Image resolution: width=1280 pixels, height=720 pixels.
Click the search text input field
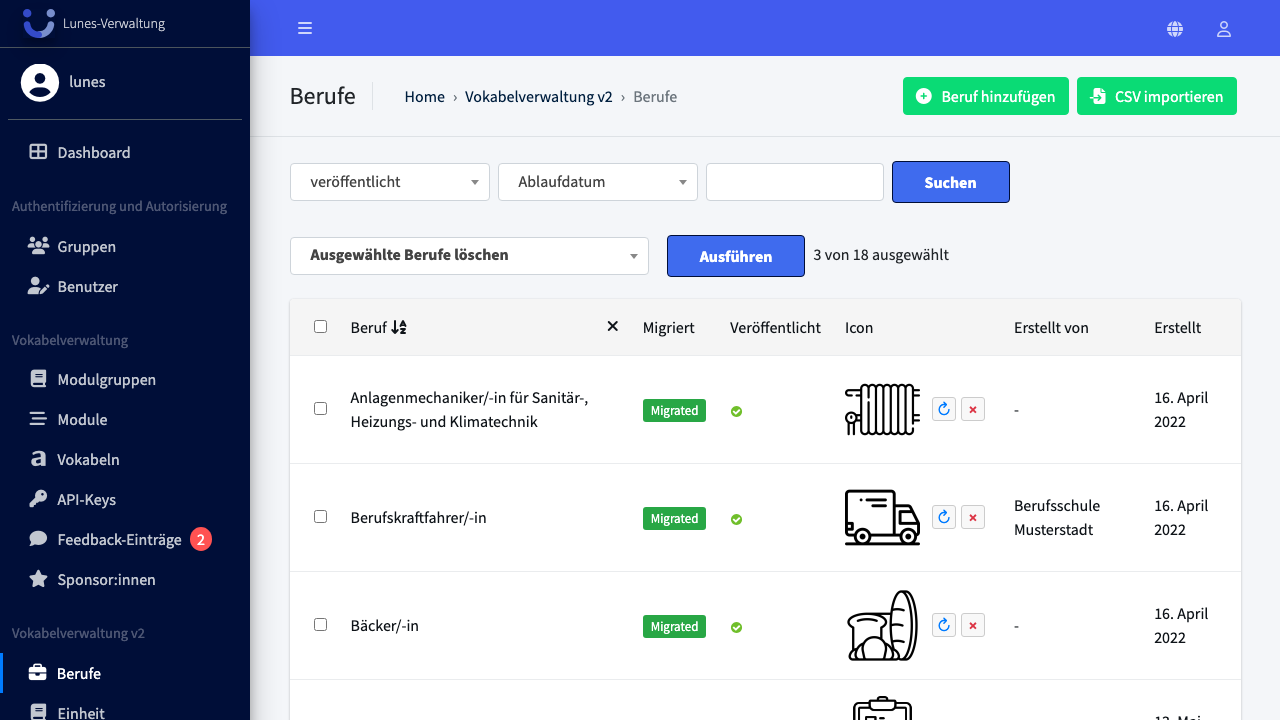[x=795, y=182]
